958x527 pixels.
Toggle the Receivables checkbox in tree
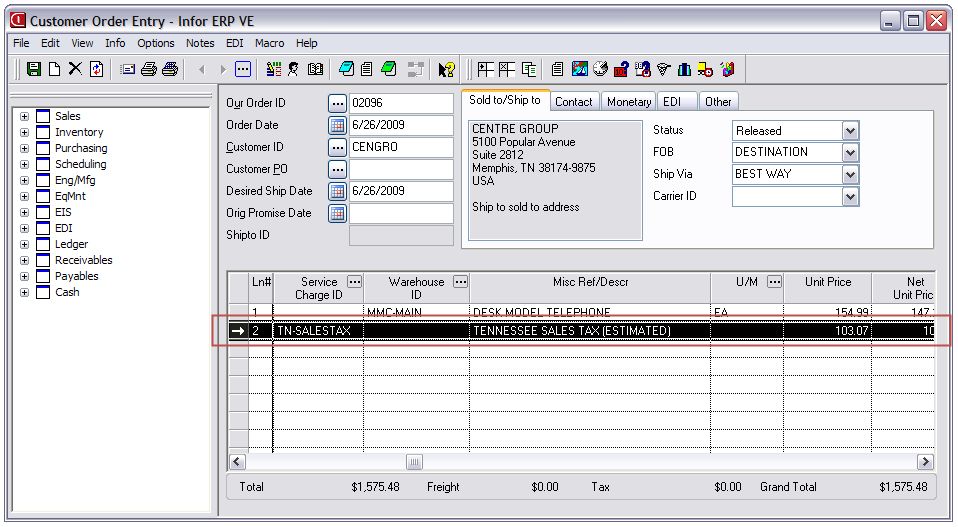click(x=43, y=260)
